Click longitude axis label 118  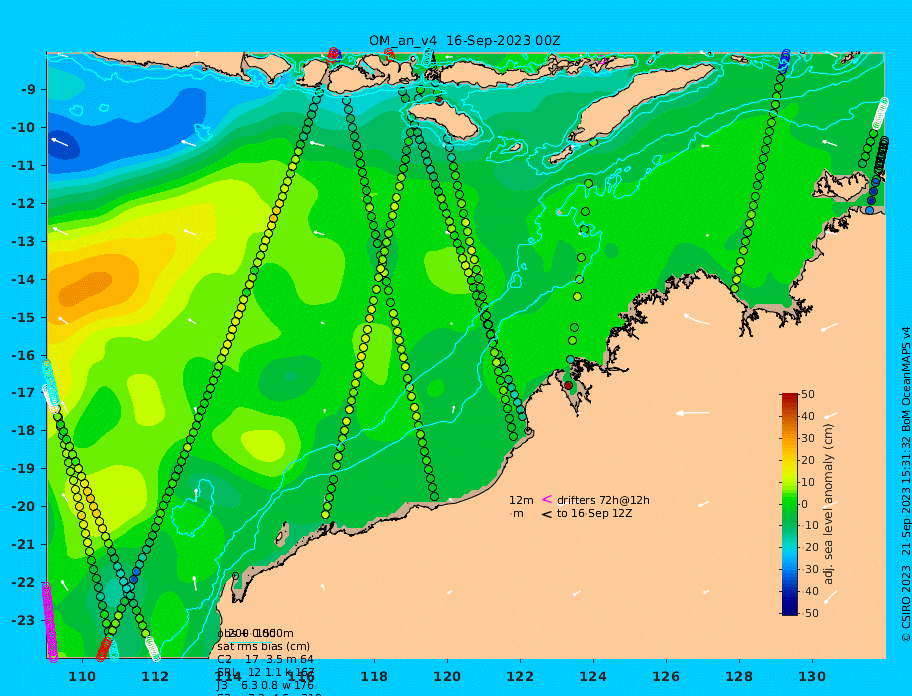[x=374, y=677]
